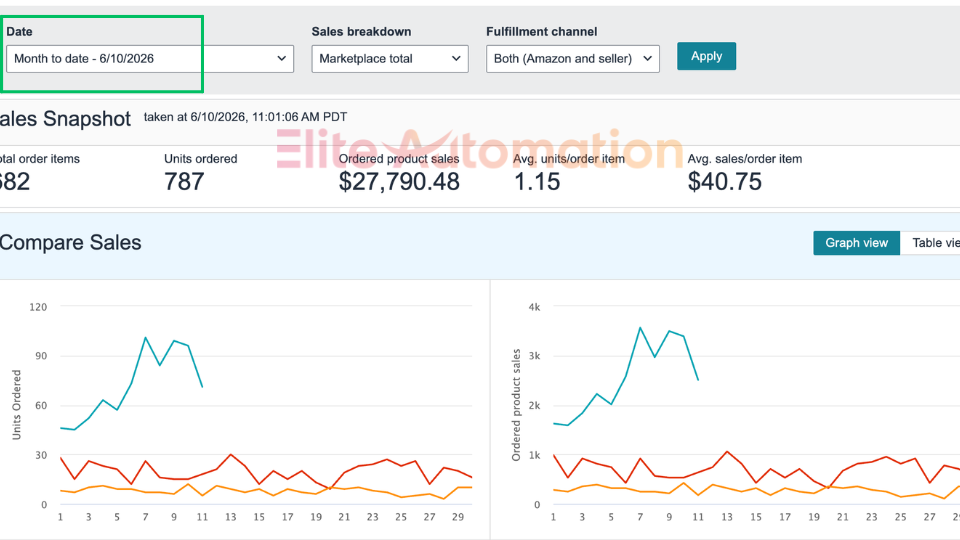Click the Fulfillment channel label
Image resolution: width=960 pixels, height=540 pixels.
point(542,32)
